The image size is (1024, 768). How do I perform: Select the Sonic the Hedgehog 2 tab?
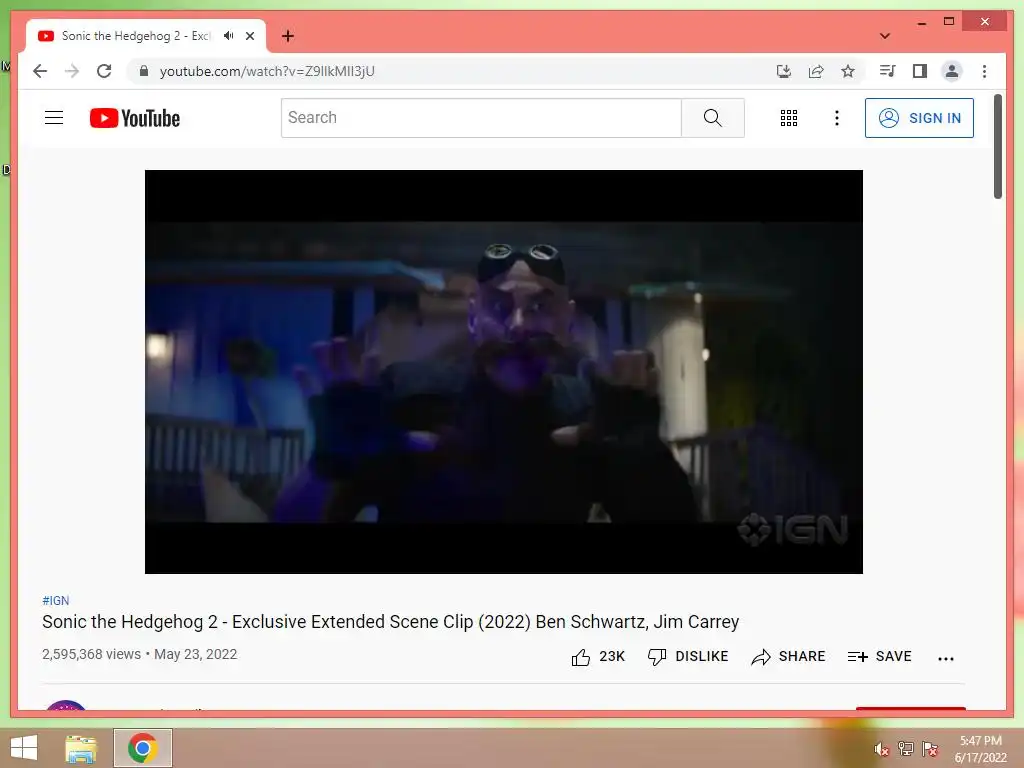pos(136,36)
